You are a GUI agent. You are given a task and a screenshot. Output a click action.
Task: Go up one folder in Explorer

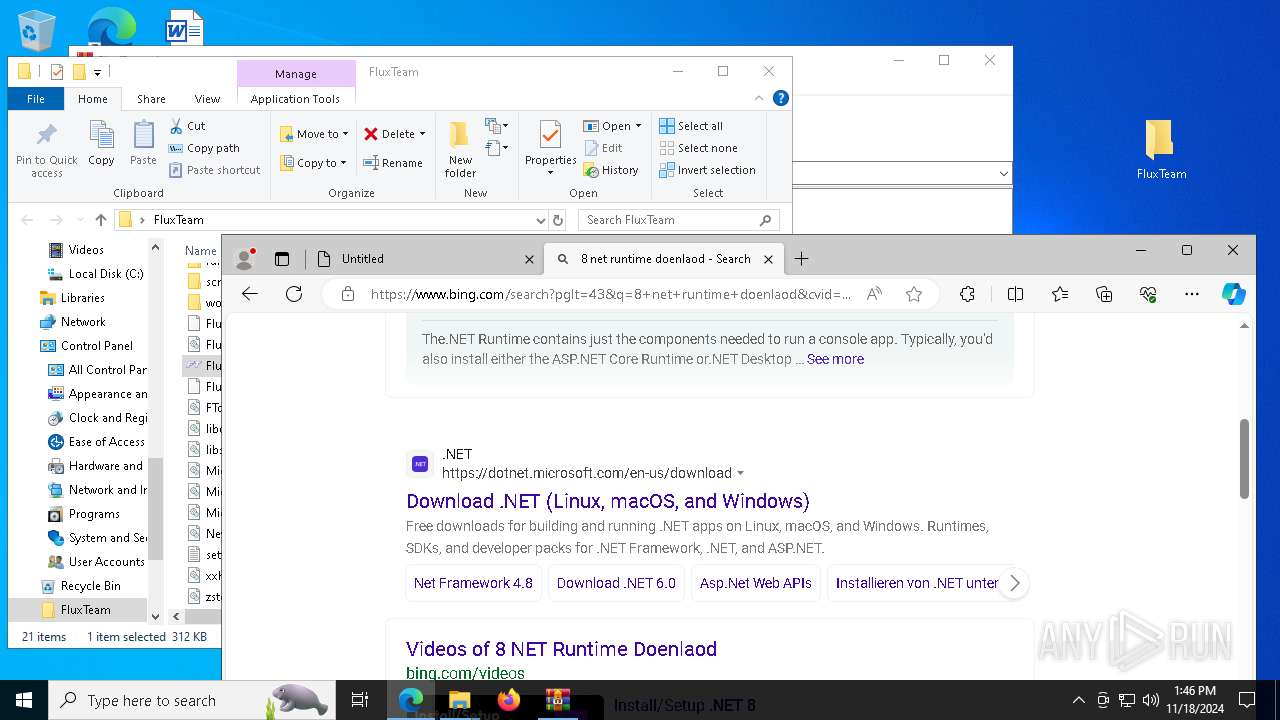tap(100, 220)
